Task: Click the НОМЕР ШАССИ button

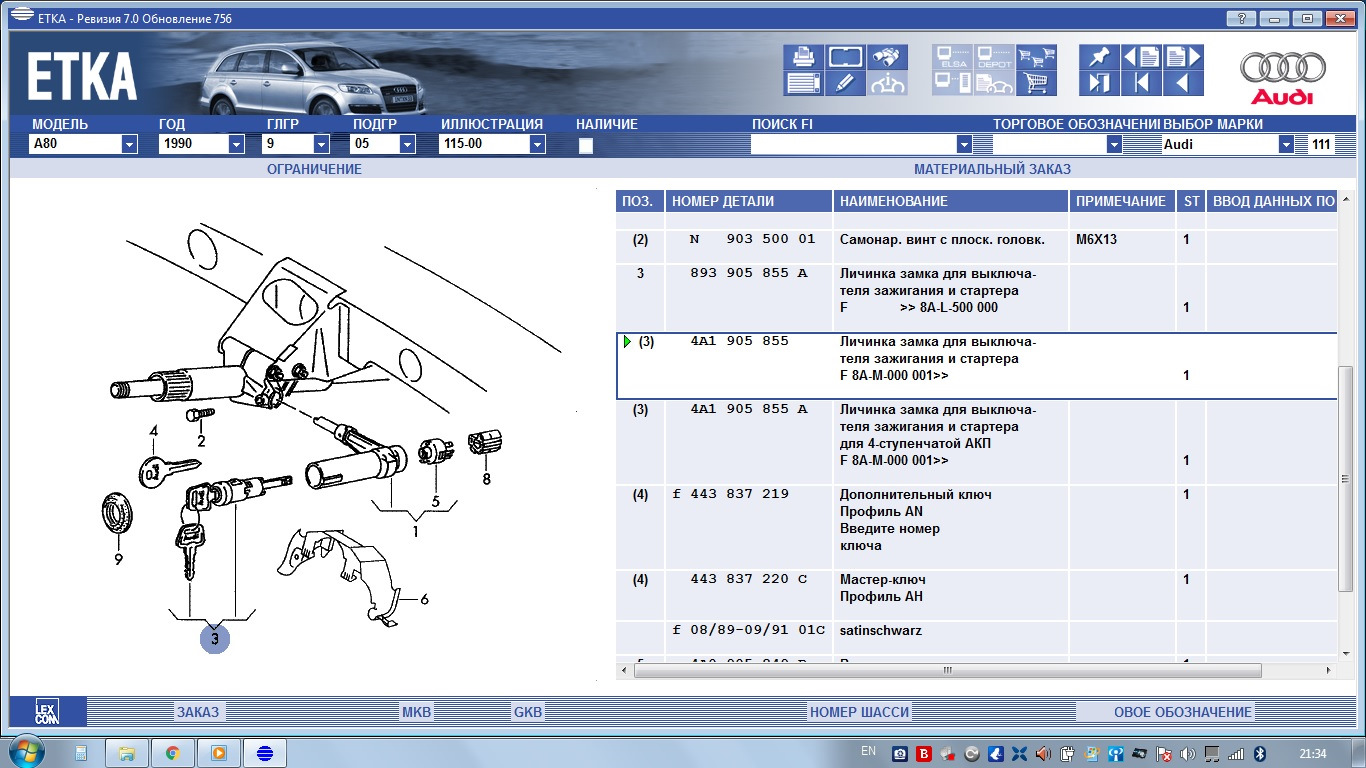Action: pyautogui.click(x=860, y=712)
